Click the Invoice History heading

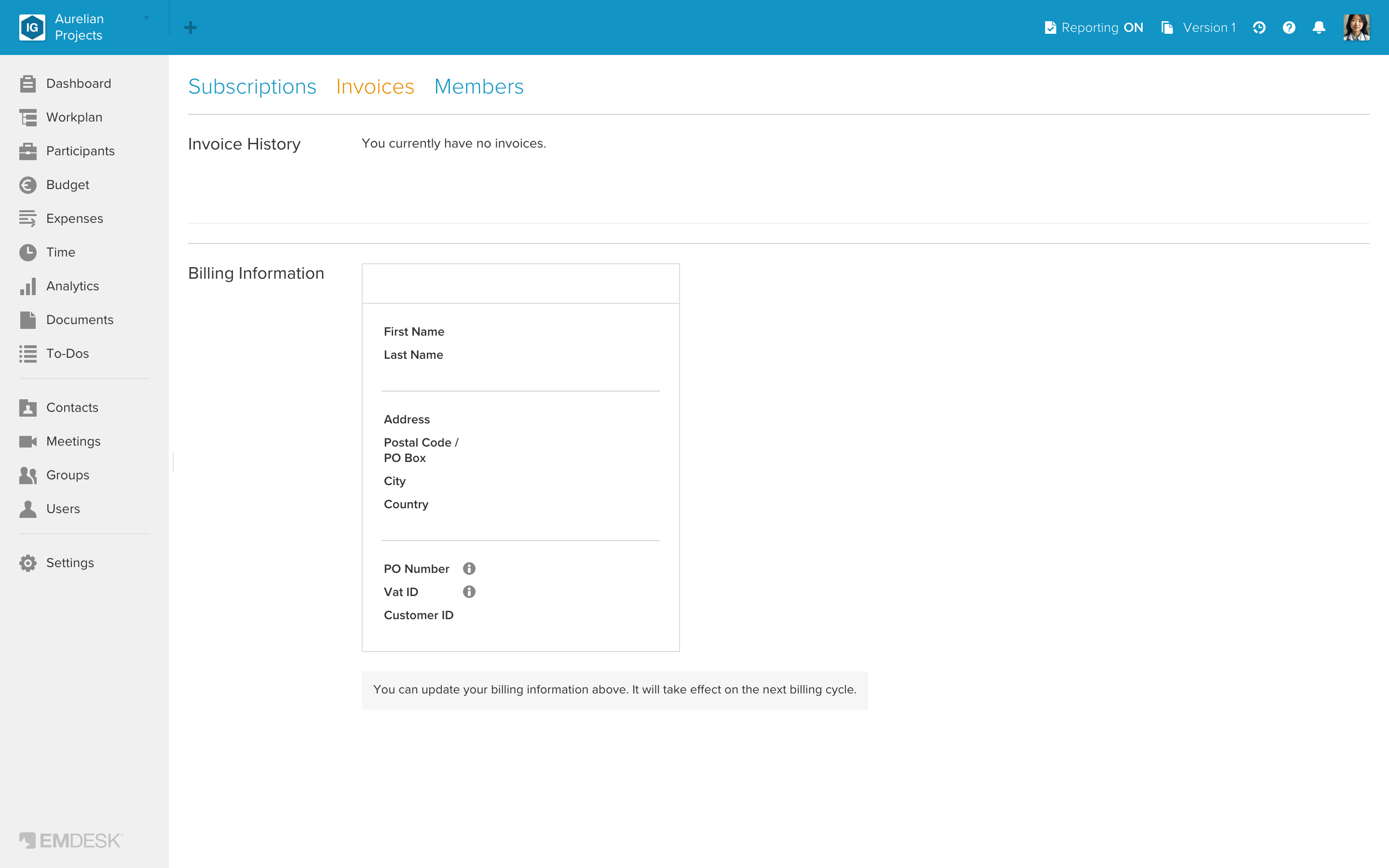(x=244, y=144)
